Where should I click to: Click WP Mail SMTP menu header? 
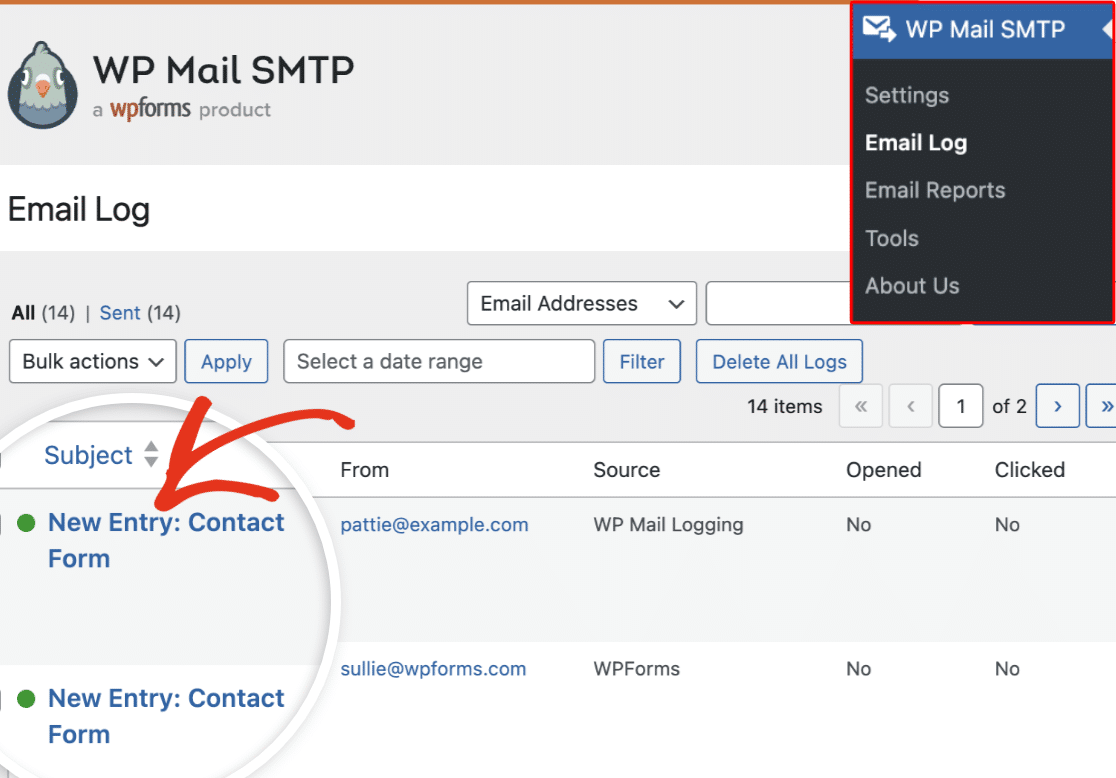[x=984, y=29]
